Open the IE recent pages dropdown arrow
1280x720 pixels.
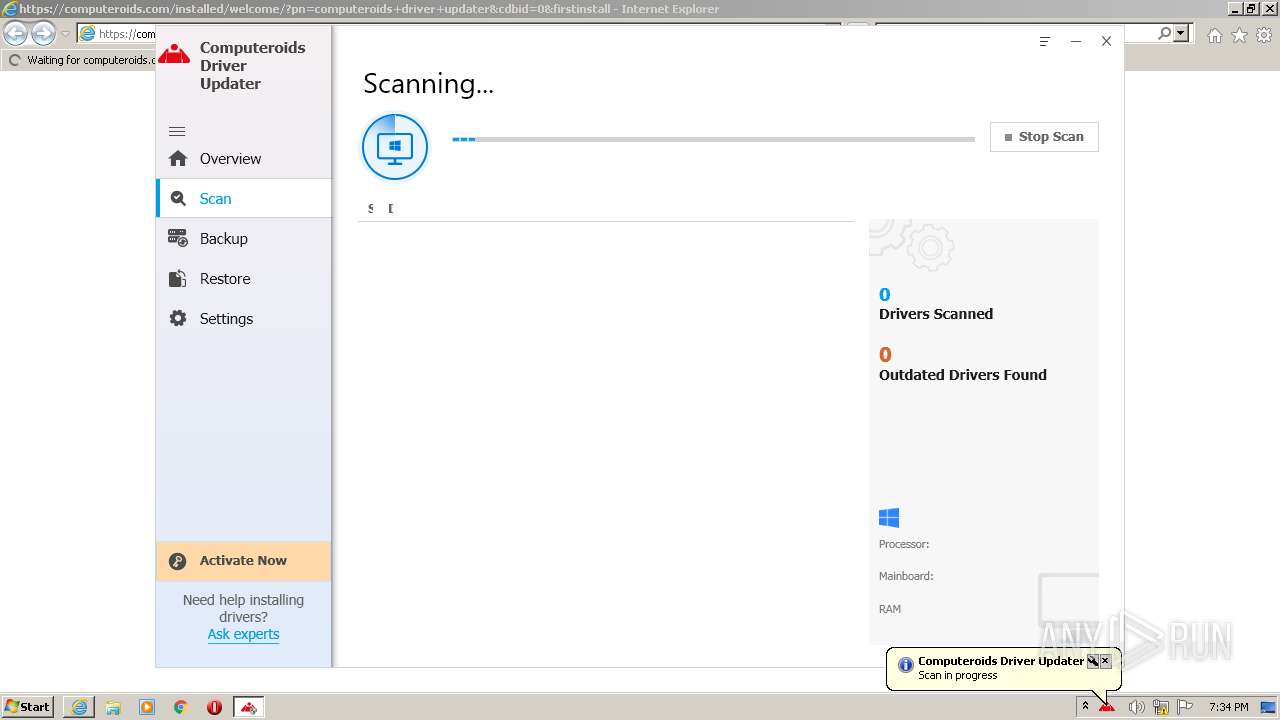click(65, 34)
